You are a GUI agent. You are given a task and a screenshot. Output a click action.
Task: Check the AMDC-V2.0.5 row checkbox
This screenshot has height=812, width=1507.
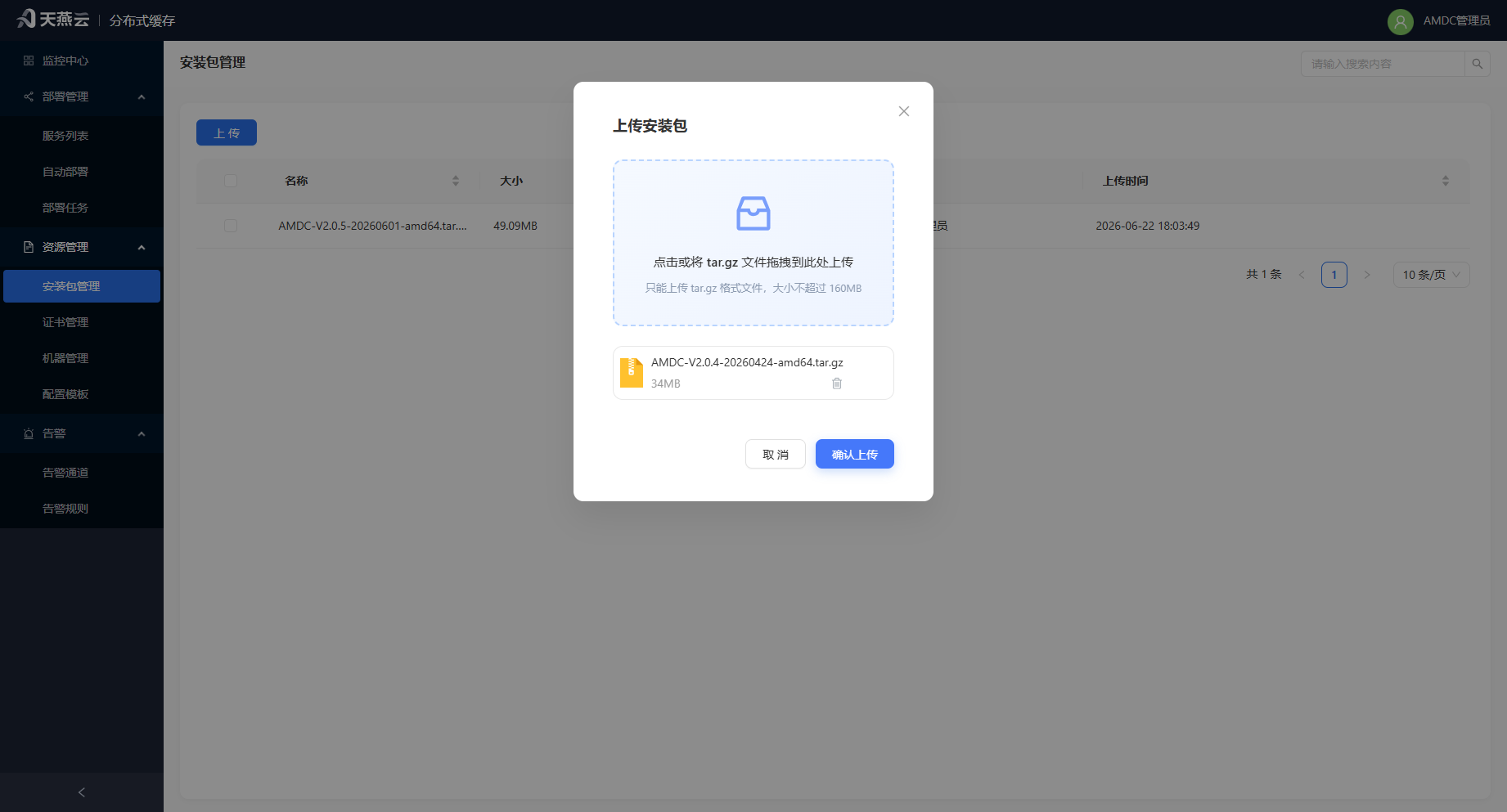point(231,226)
